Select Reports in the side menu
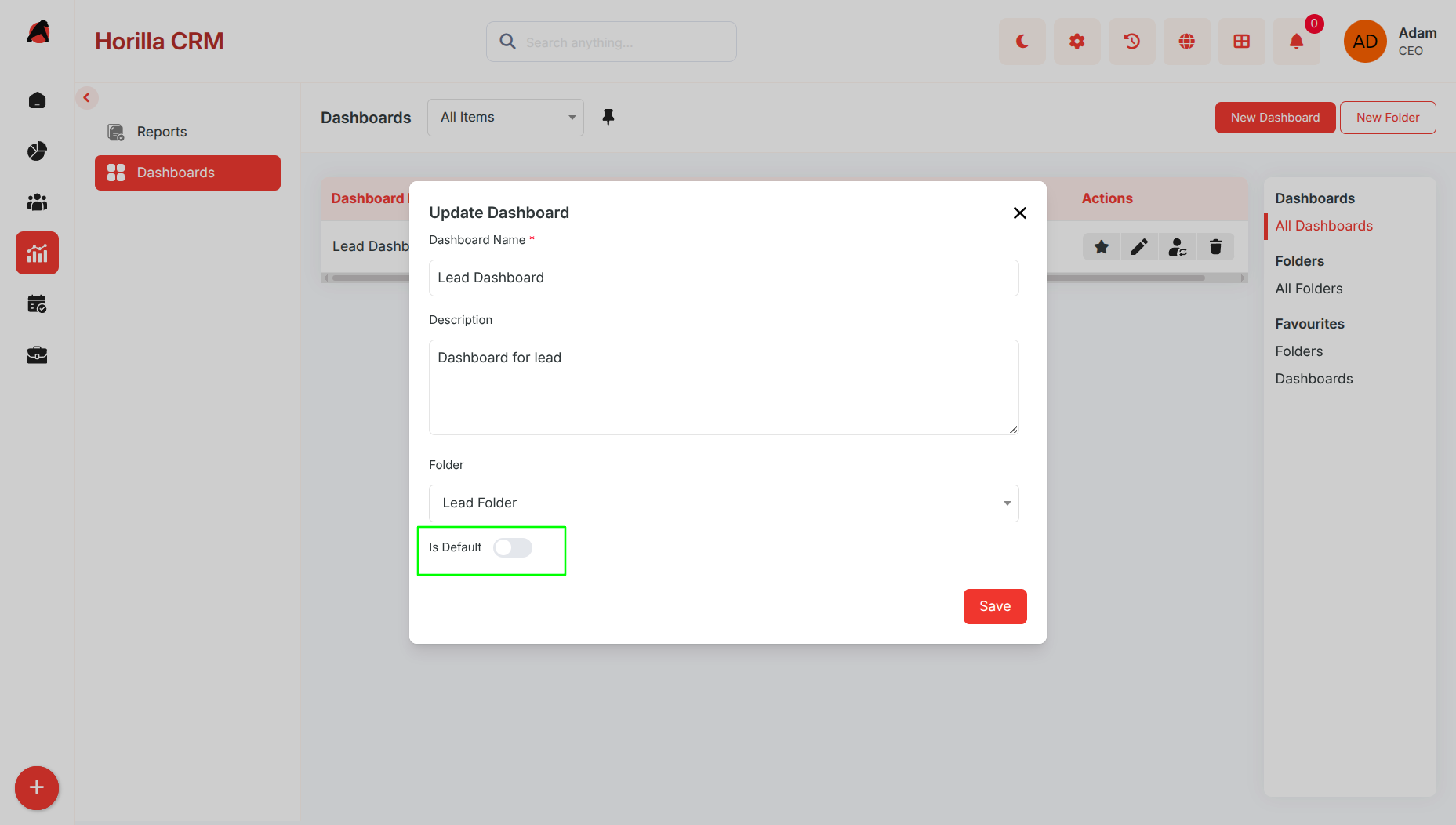Image resolution: width=1456 pixels, height=825 pixels. coord(187,132)
